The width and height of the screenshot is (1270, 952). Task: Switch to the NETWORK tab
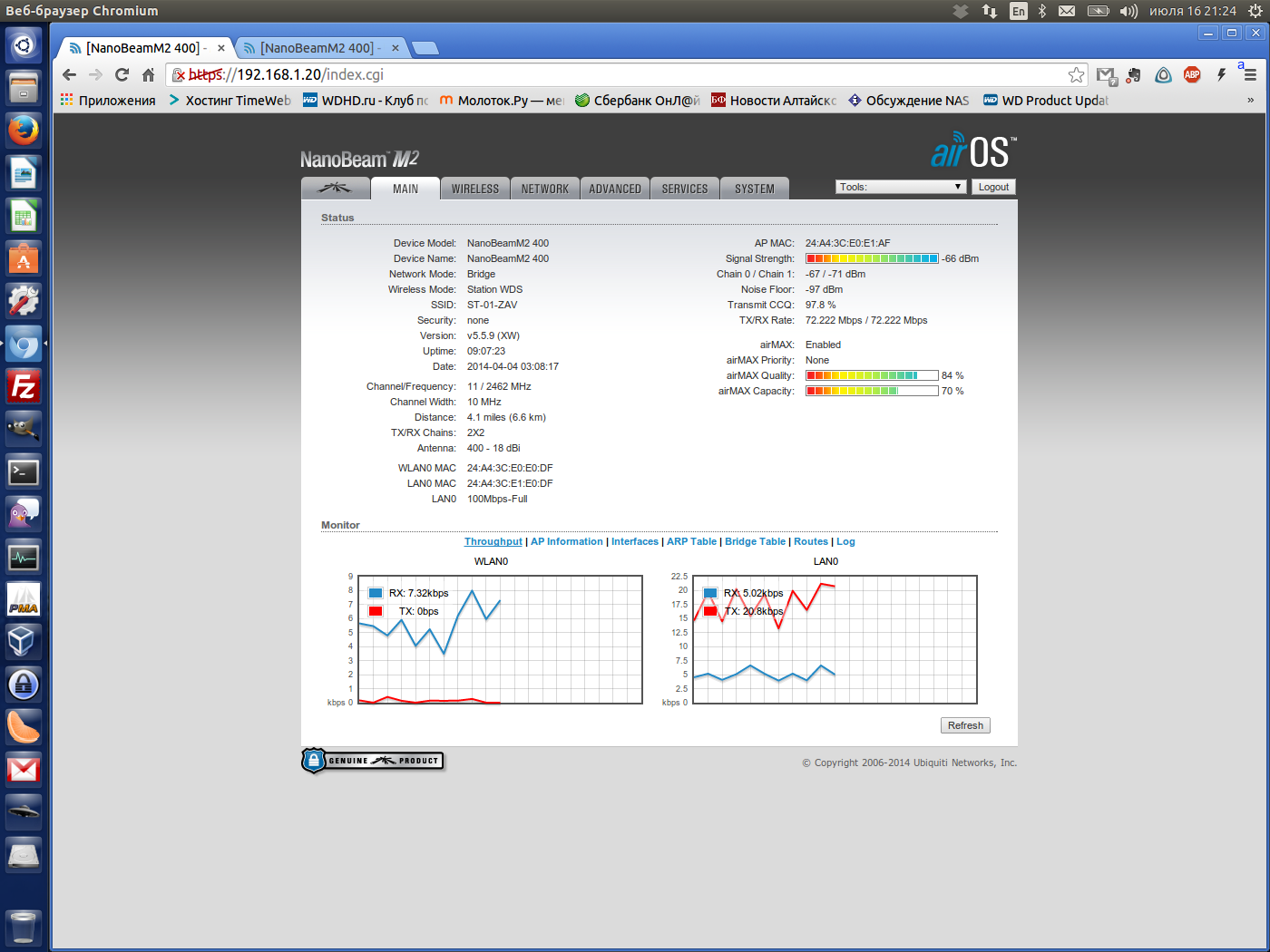coord(545,189)
